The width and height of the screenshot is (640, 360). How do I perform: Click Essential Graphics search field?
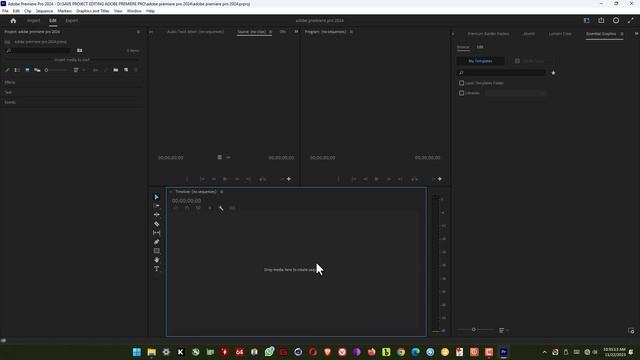coord(501,73)
